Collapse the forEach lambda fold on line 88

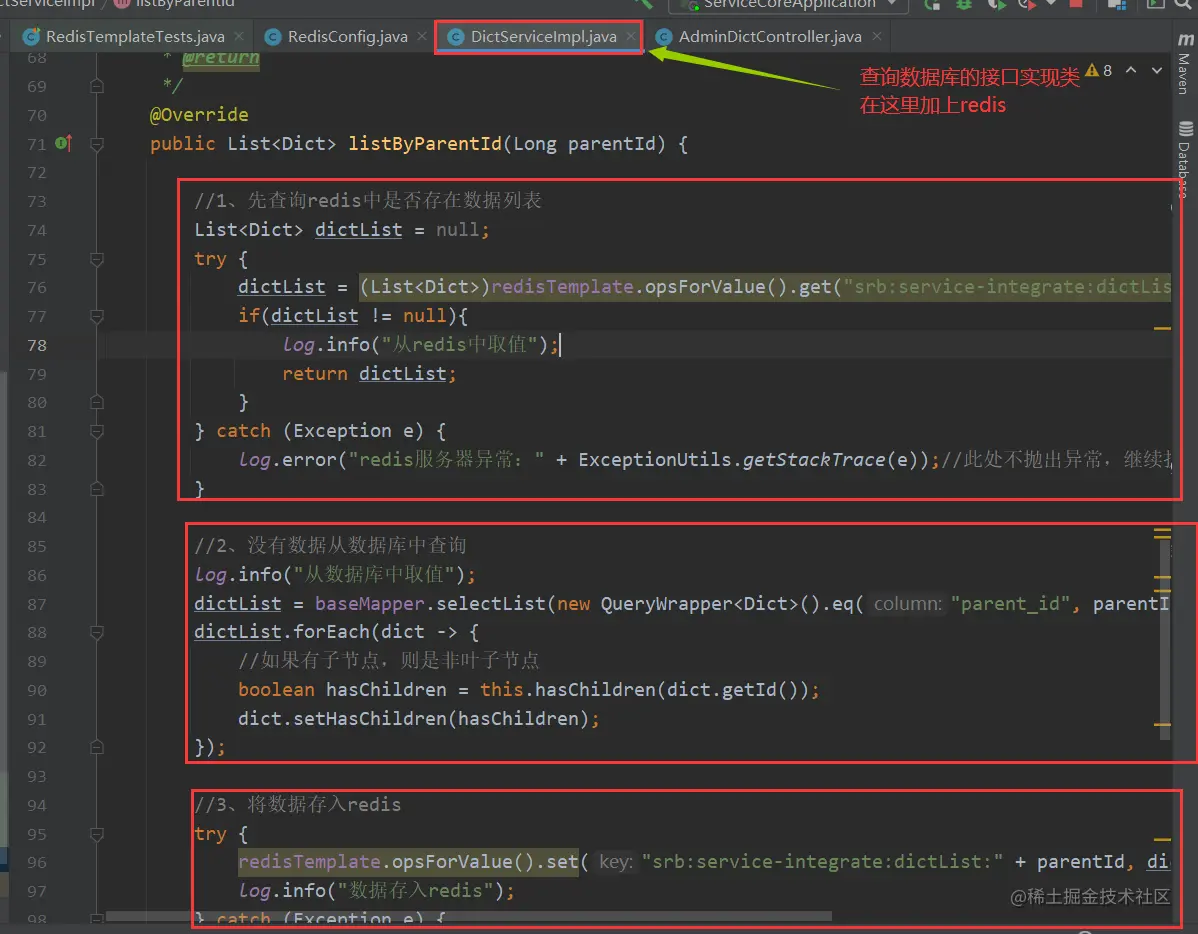(97, 632)
